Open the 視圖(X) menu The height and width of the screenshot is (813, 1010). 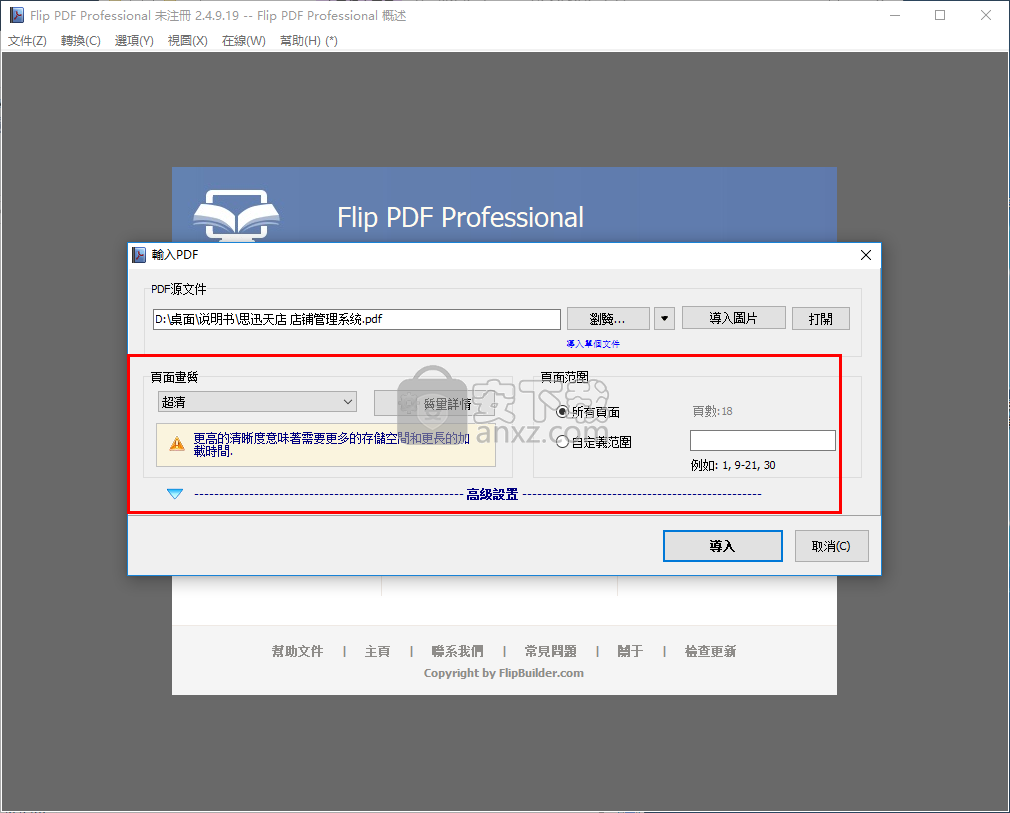click(187, 41)
